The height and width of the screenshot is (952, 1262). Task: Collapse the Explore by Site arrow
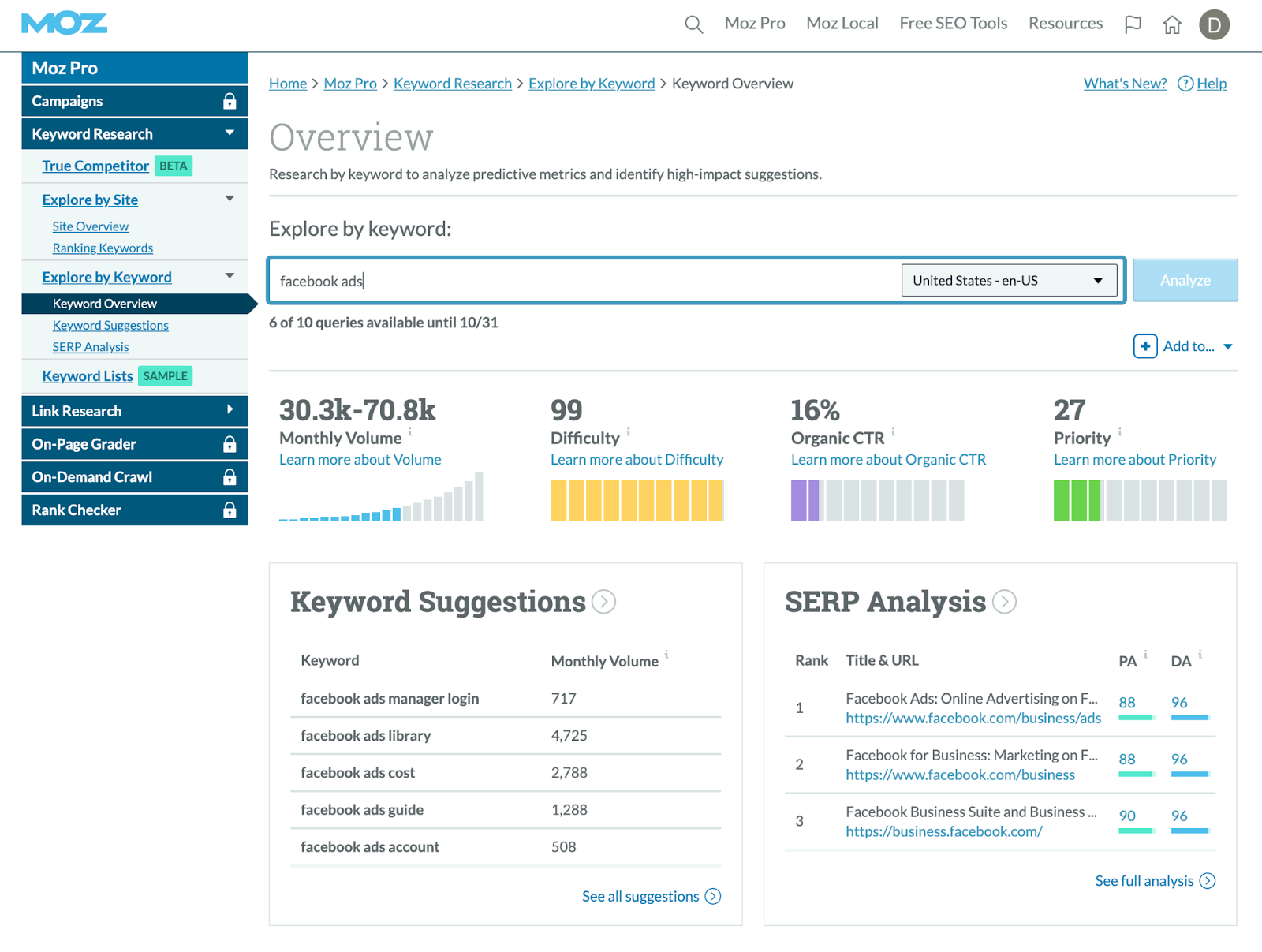tap(230, 199)
